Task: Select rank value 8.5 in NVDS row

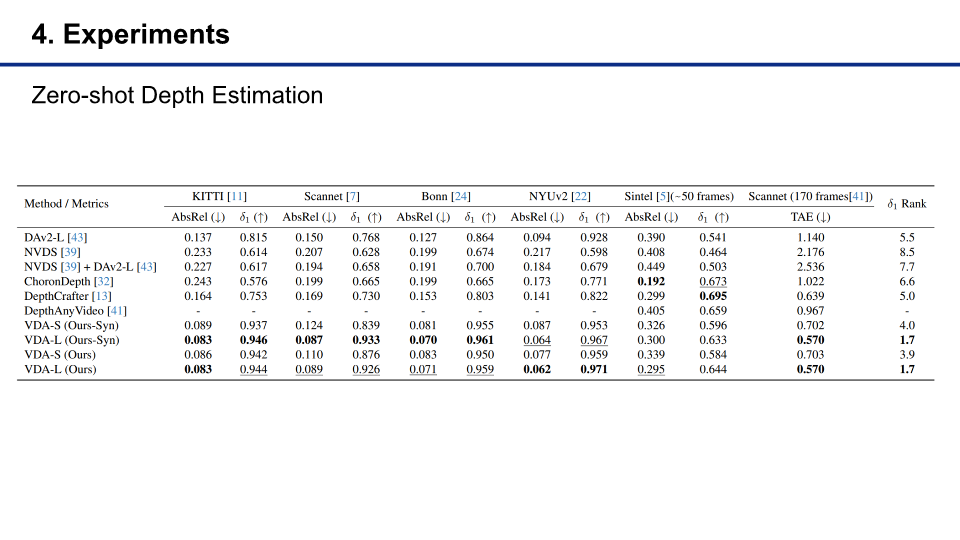Action: pyautogui.click(x=907, y=252)
